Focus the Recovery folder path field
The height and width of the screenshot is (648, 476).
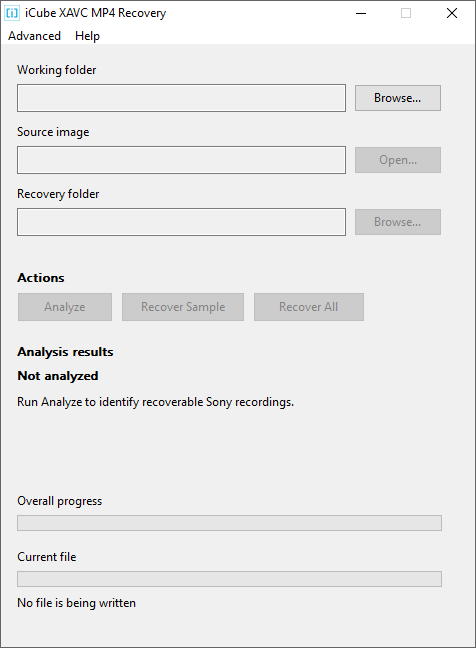pyautogui.click(x=181, y=222)
